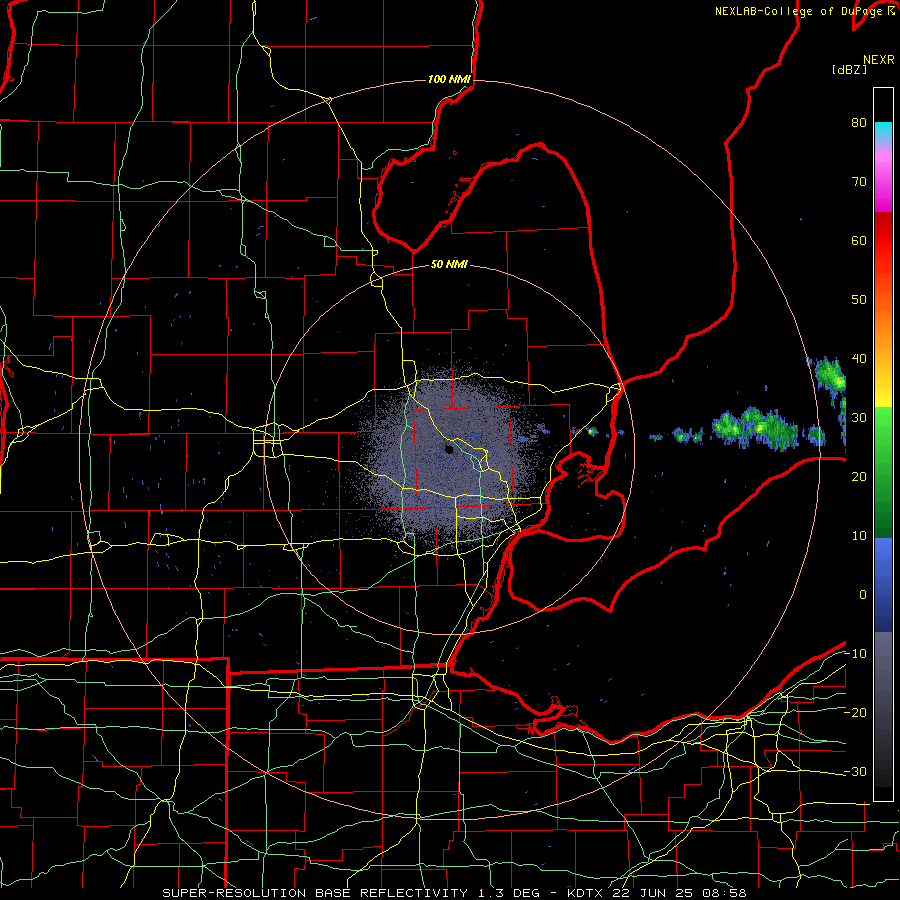Click the 100 NMI range ring label
The image size is (900, 900).
(449, 79)
